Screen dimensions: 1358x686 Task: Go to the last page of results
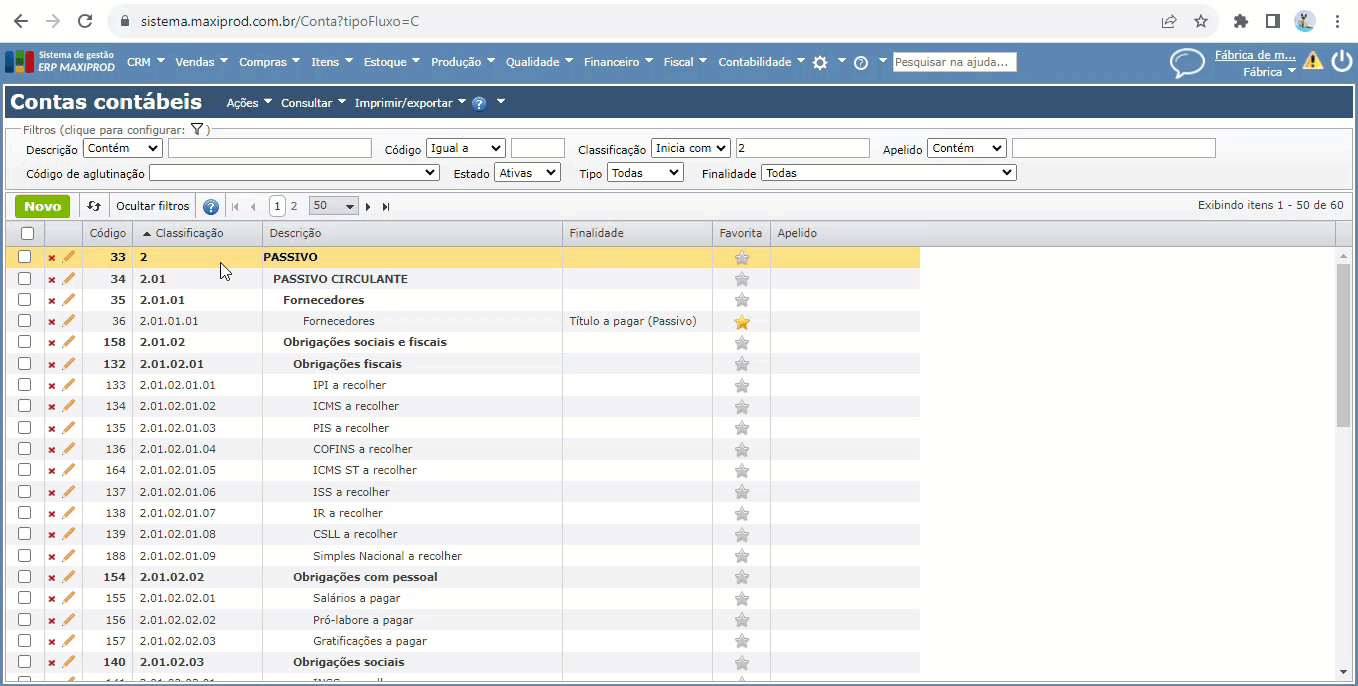click(386, 207)
